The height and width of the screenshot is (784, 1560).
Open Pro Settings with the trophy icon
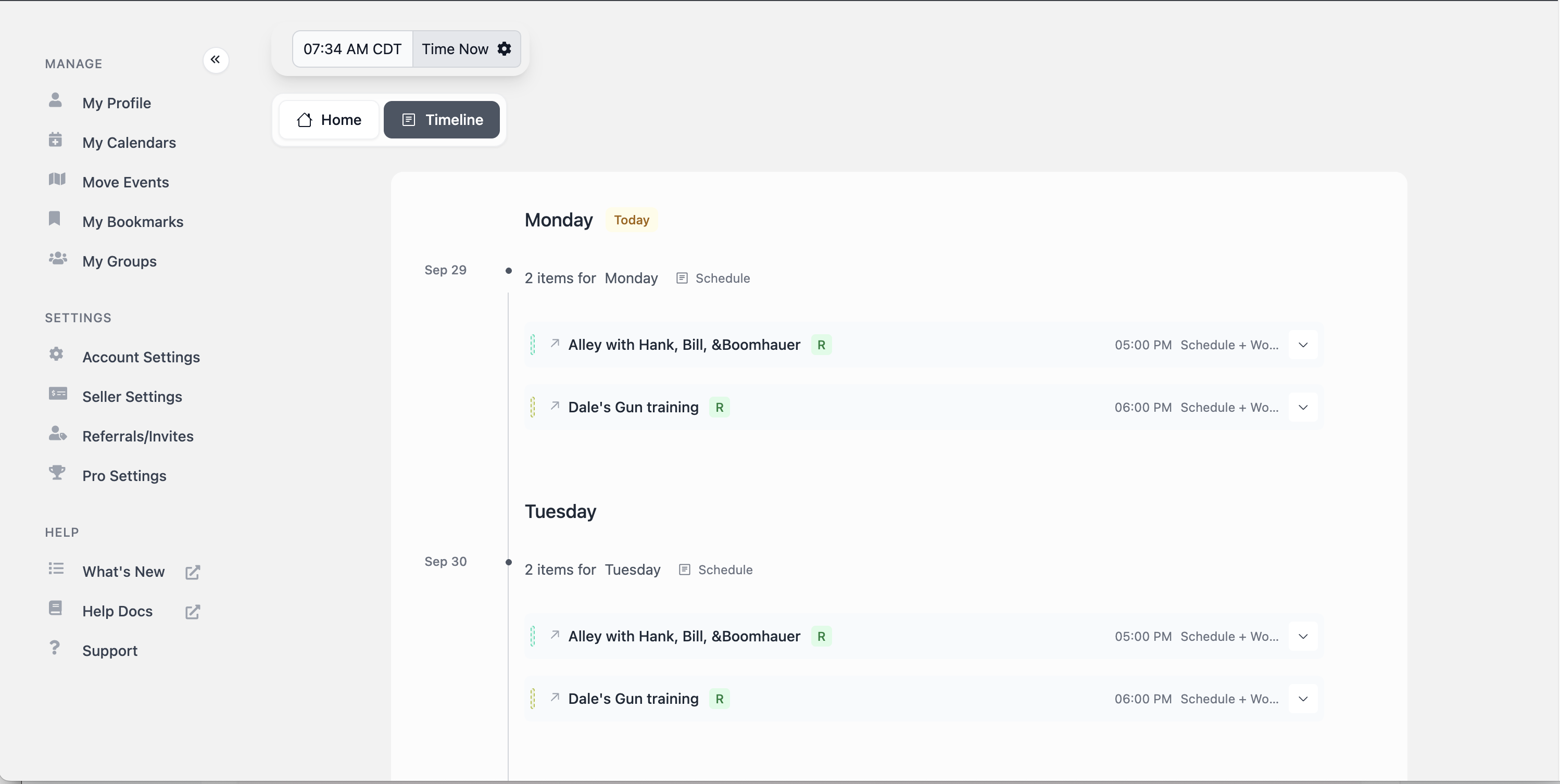click(x=123, y=475)
